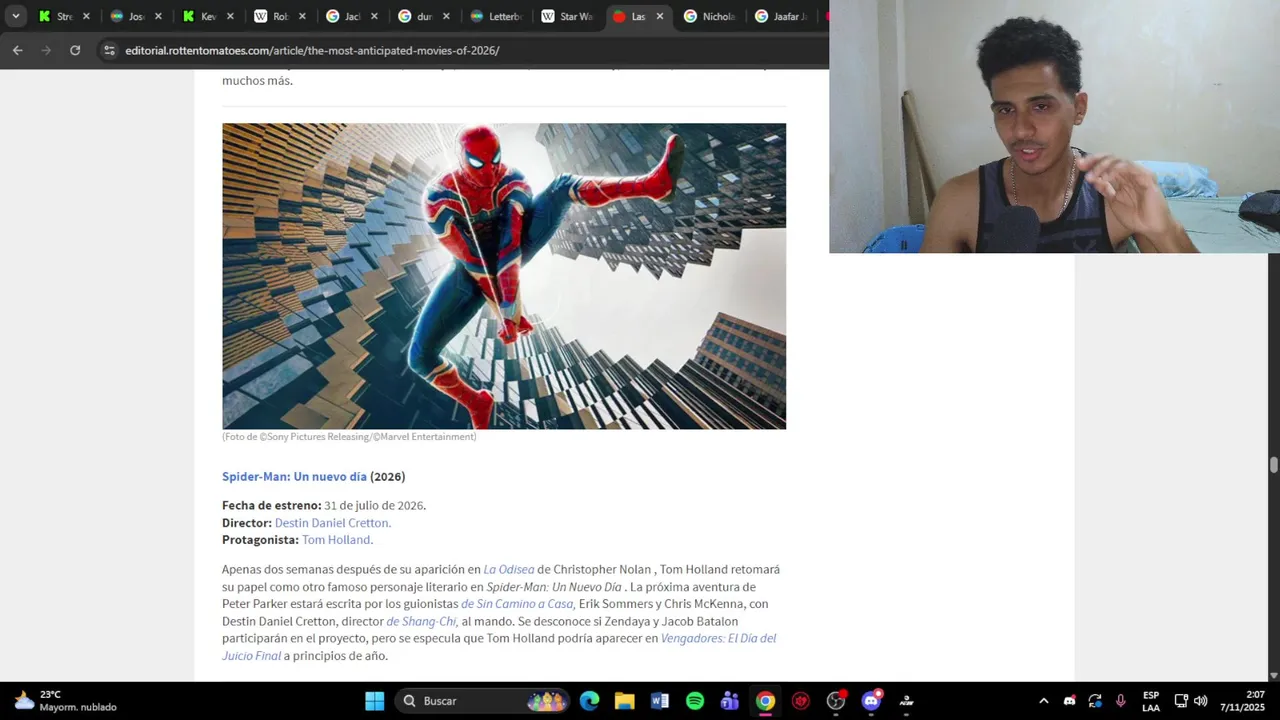
Task: Switch to the 'Stre' Kick tab
Action: [x=55, y=16]
